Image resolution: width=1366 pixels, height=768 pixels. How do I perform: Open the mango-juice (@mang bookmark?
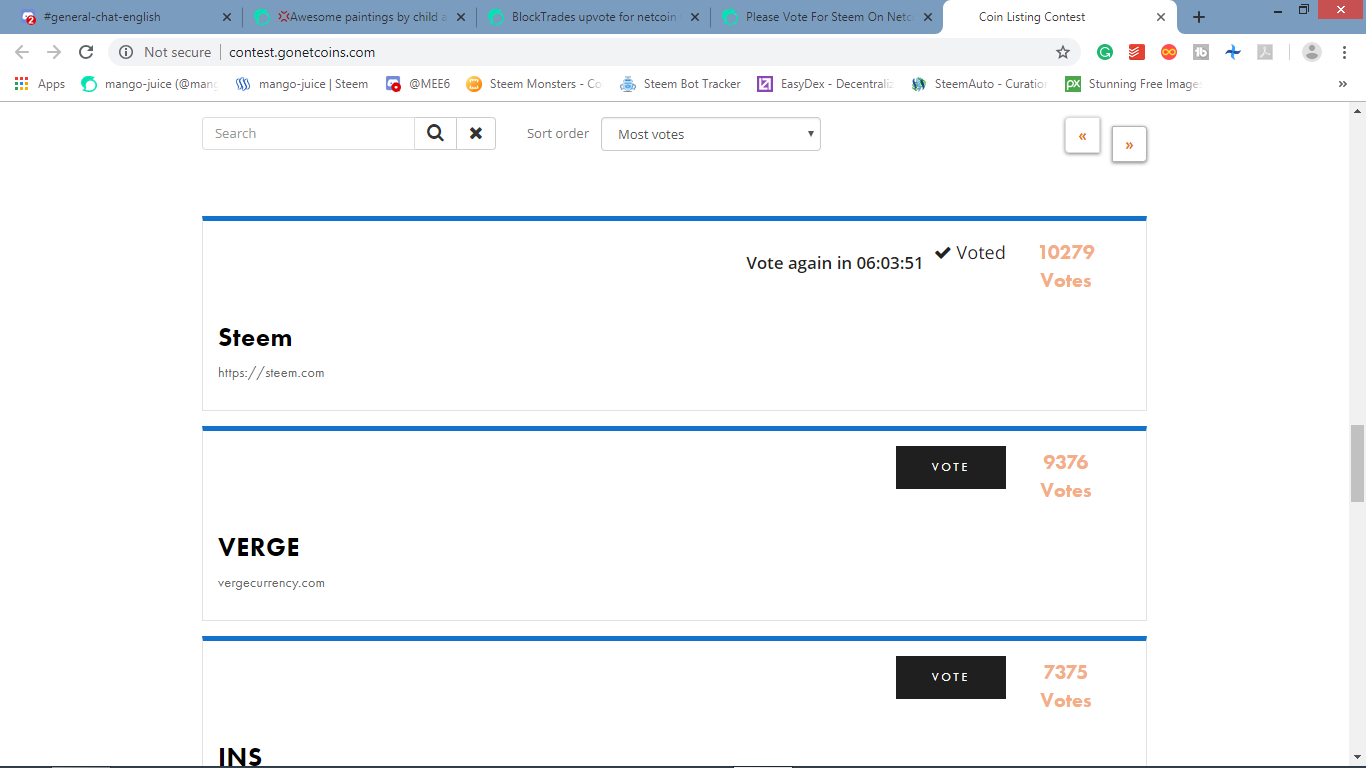click(x=150, y=84)
